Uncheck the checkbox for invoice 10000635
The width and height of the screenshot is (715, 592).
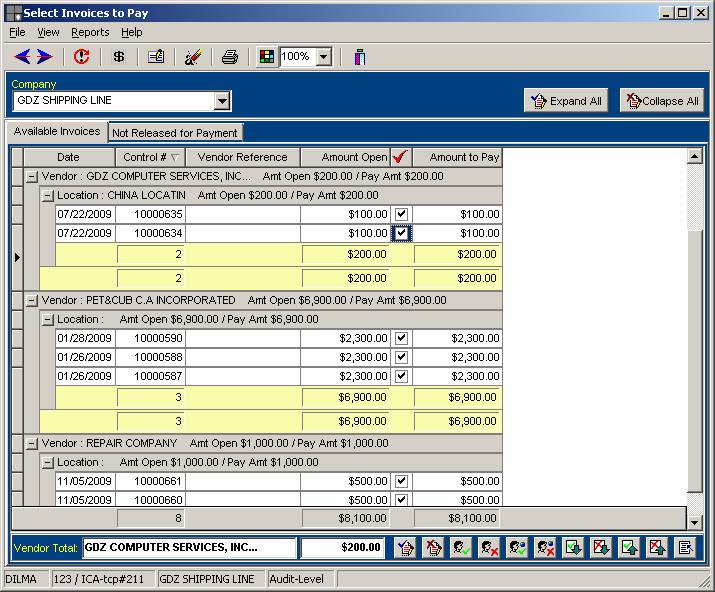401,214
